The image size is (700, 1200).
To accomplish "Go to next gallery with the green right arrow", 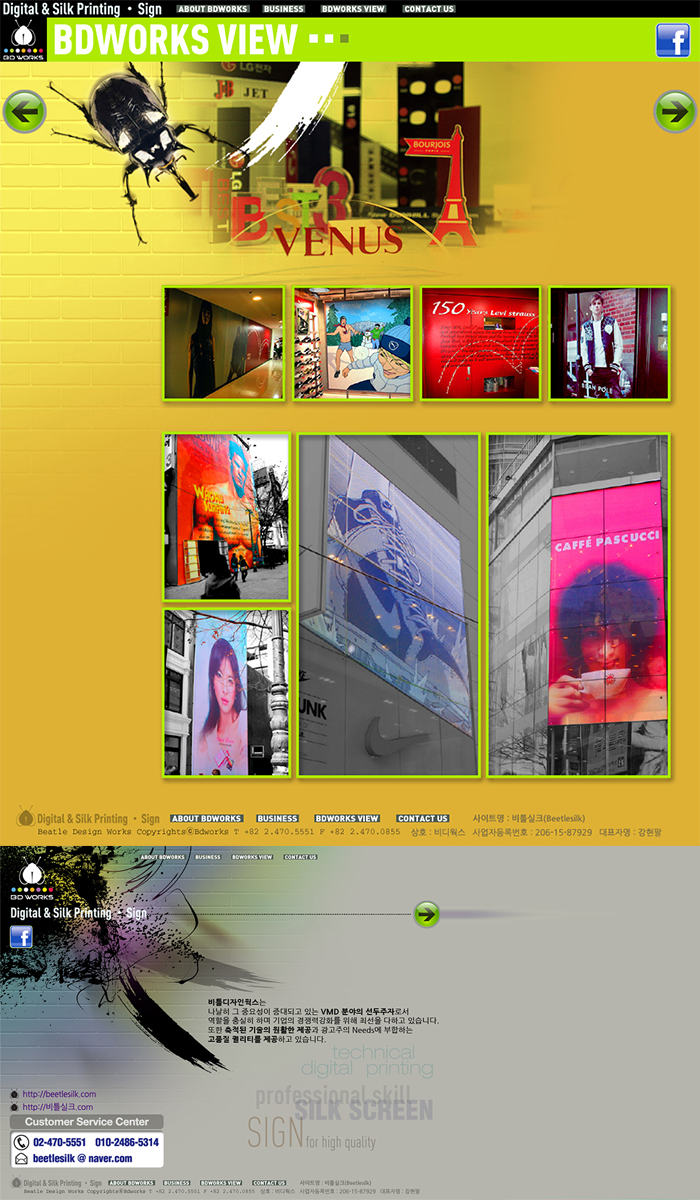I will click(x=675, y=111).
